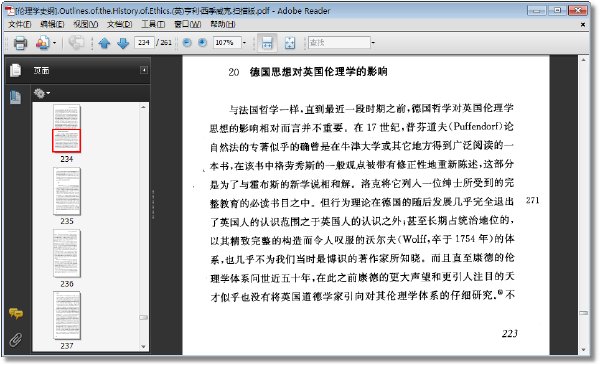Go to previous page with up arrow
600x366 pixels.
104,43
